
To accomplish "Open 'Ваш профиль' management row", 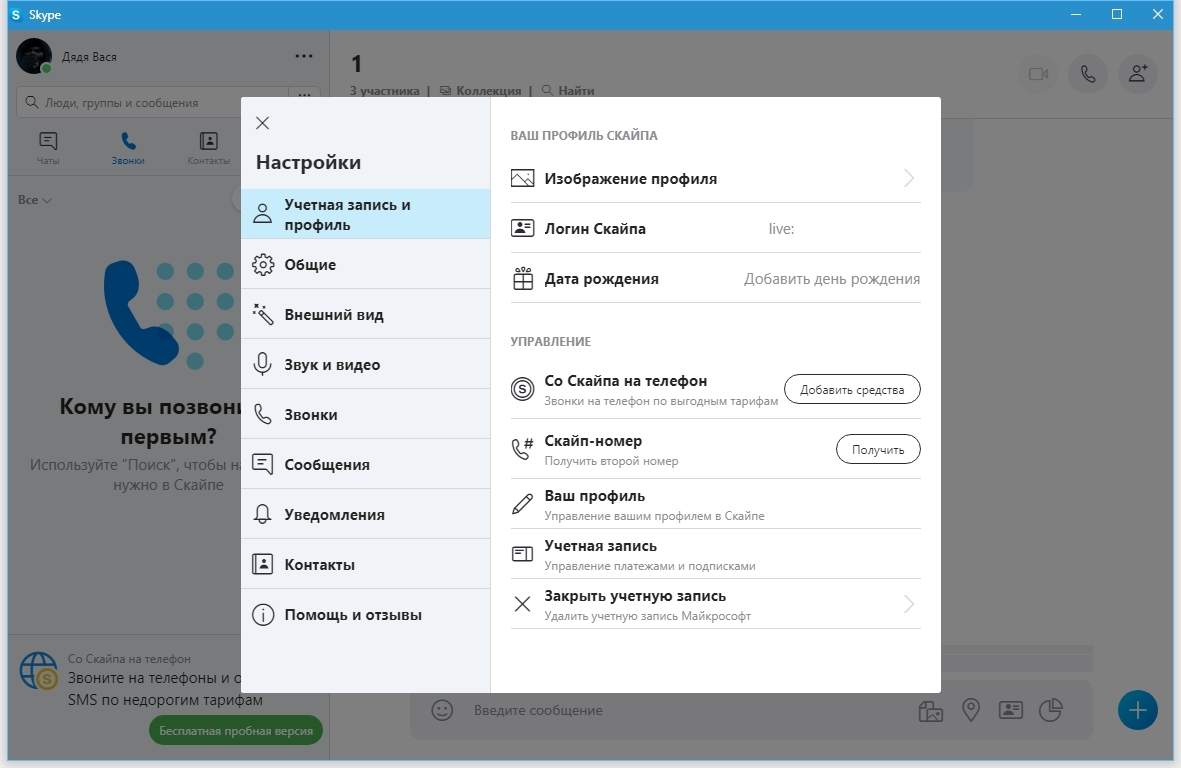I will (716, 504).
